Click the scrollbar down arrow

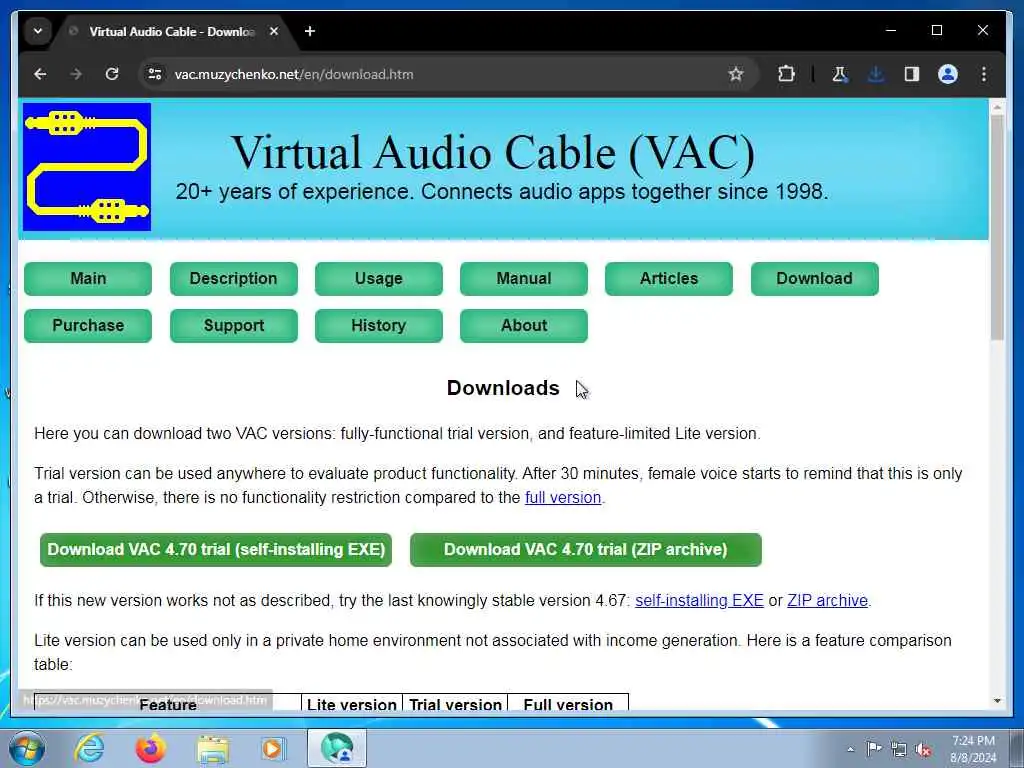(997, 701)
